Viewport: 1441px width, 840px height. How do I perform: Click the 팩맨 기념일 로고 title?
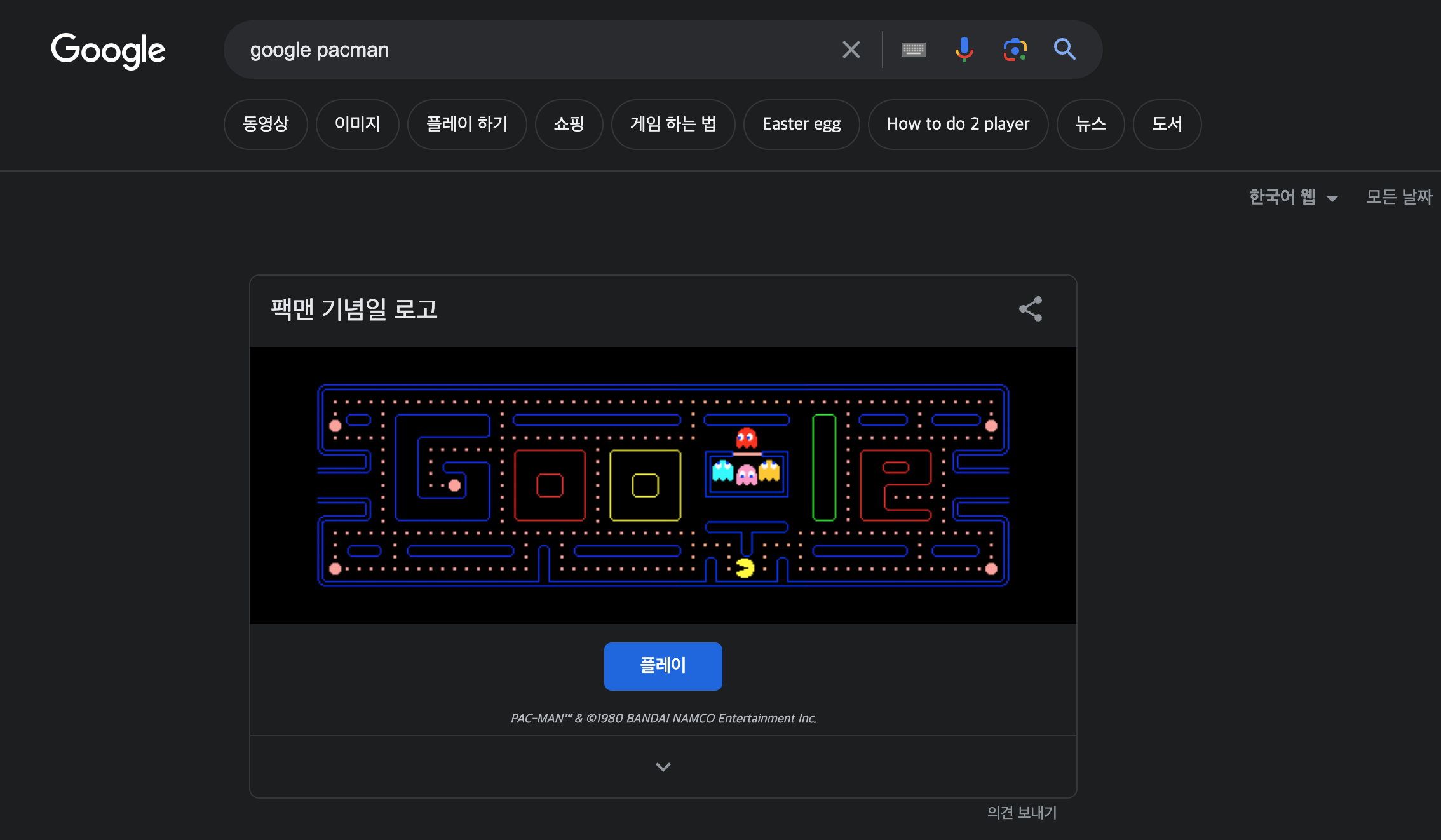pyautogui.click(x=354, y=309)
